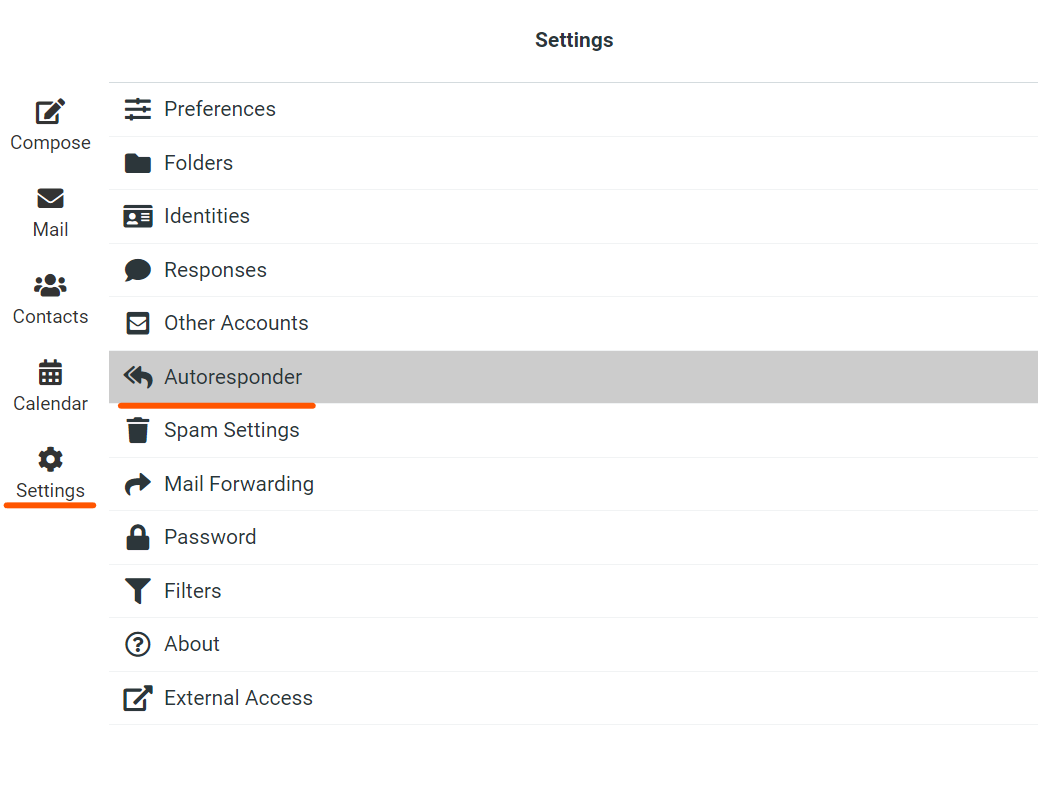The height and width of the screenshot is (805, 1038).
Task: Open the Preferences text label
Action: click(x=220, y=109)
